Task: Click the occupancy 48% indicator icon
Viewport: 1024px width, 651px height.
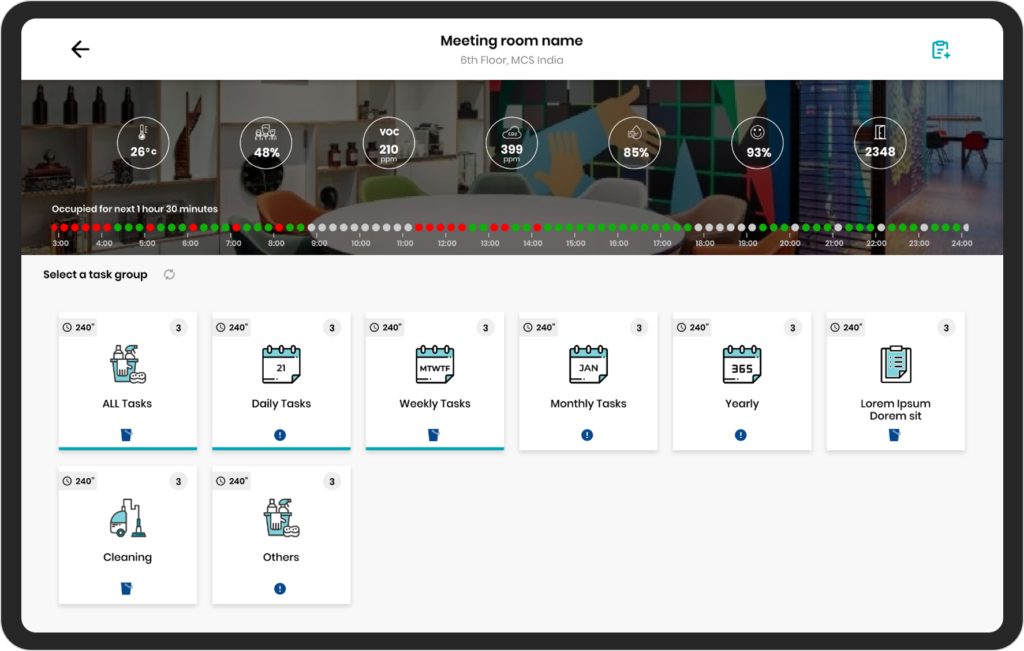Action: [x=265, y=142]
